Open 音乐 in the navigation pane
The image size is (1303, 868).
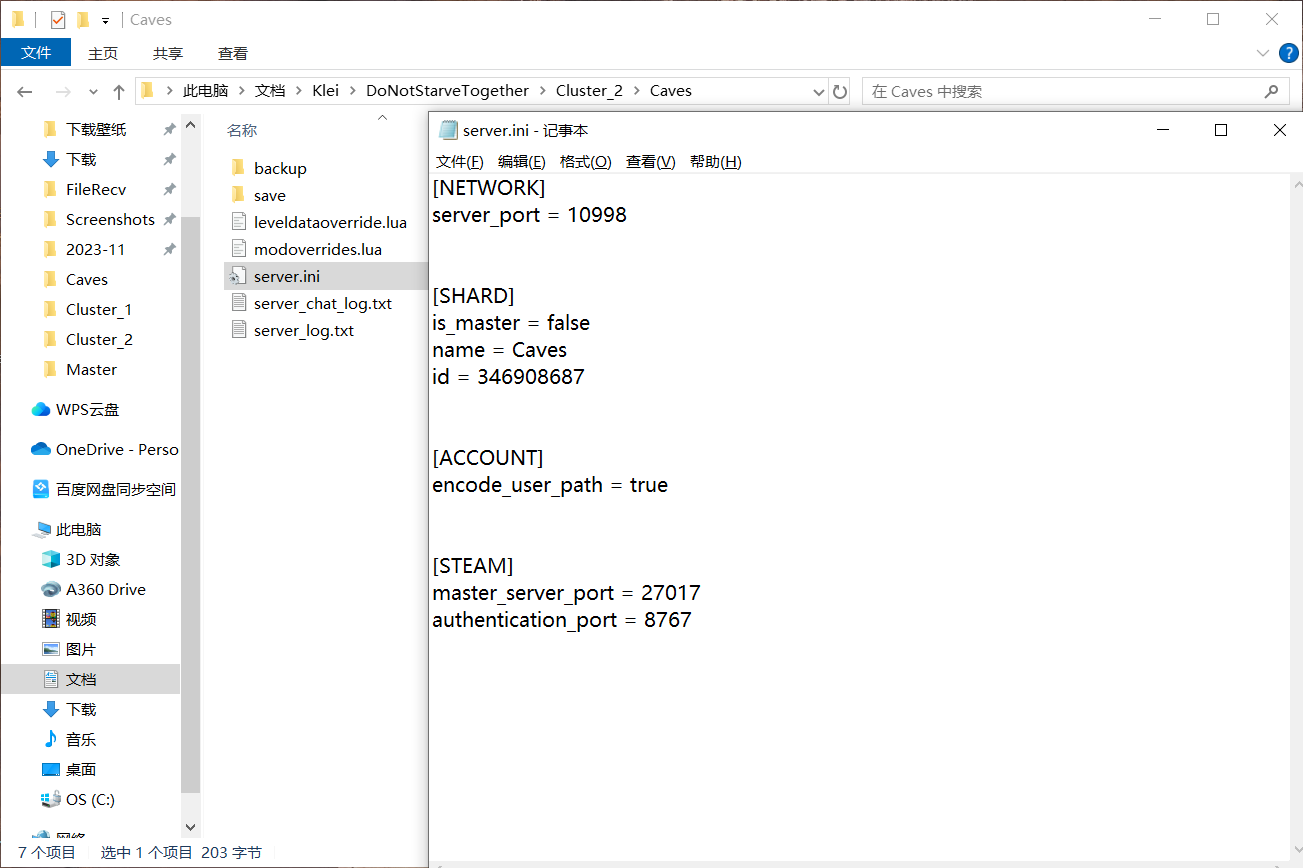(81, 739)
